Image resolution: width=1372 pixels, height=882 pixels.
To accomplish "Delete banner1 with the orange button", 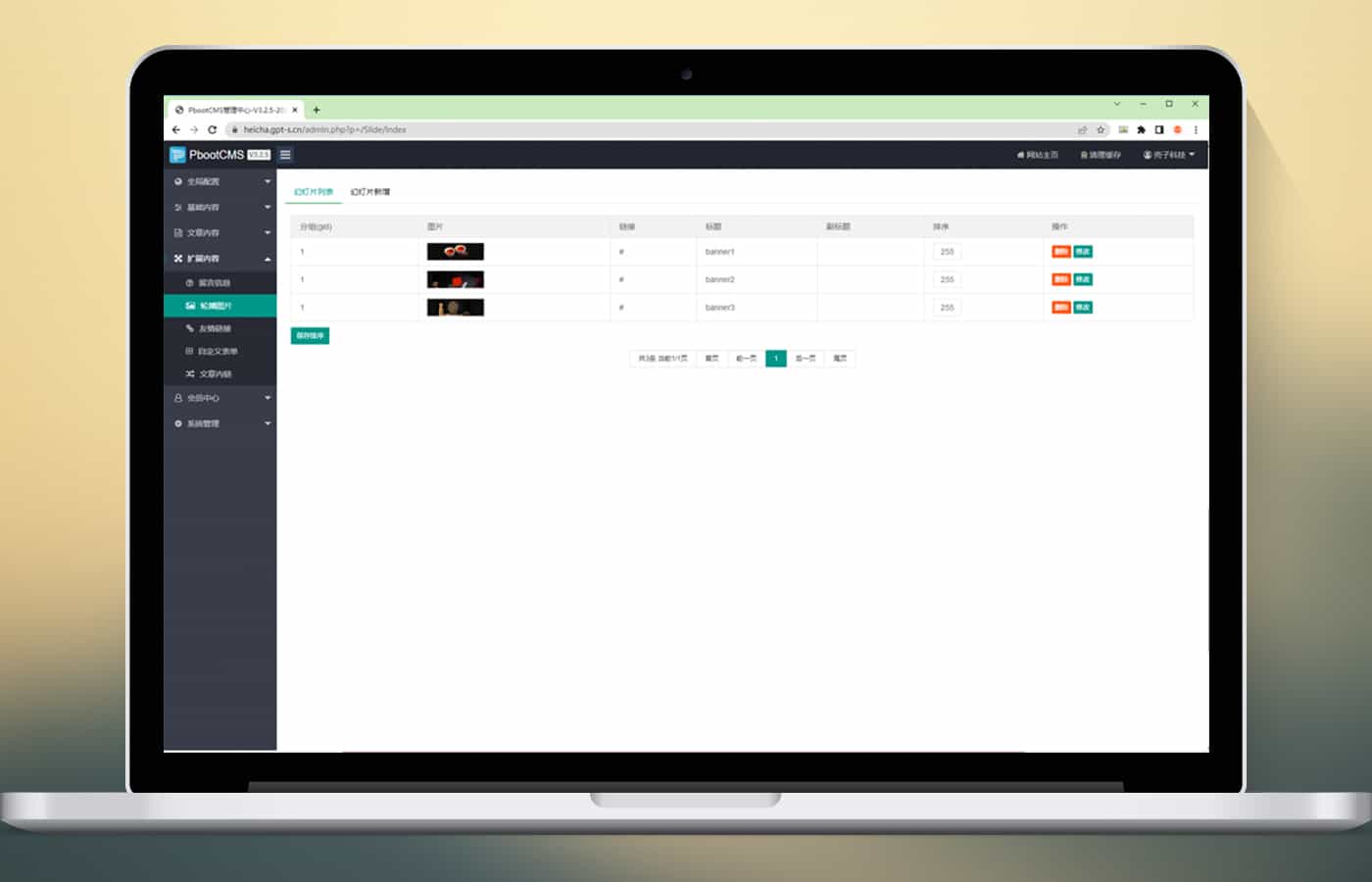I will (1061, 252).
